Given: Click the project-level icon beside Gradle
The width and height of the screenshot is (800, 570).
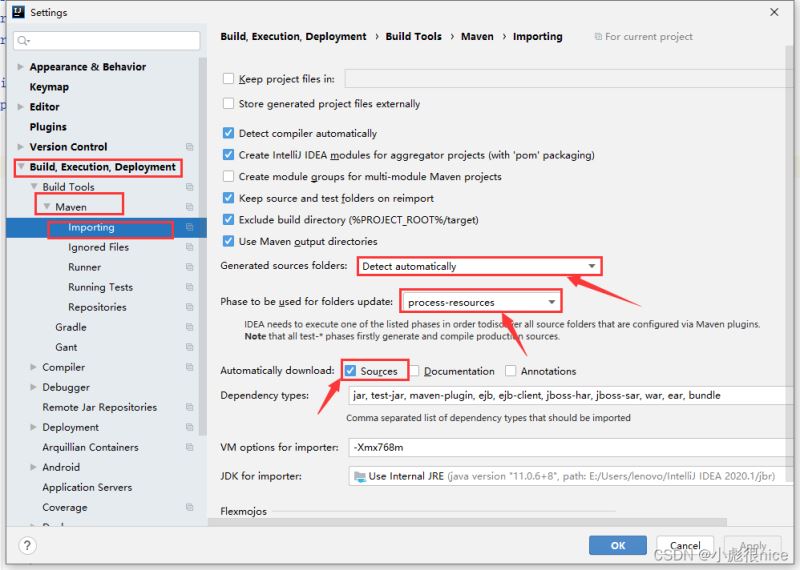Looking at the screenshot, I should point(190,327).
